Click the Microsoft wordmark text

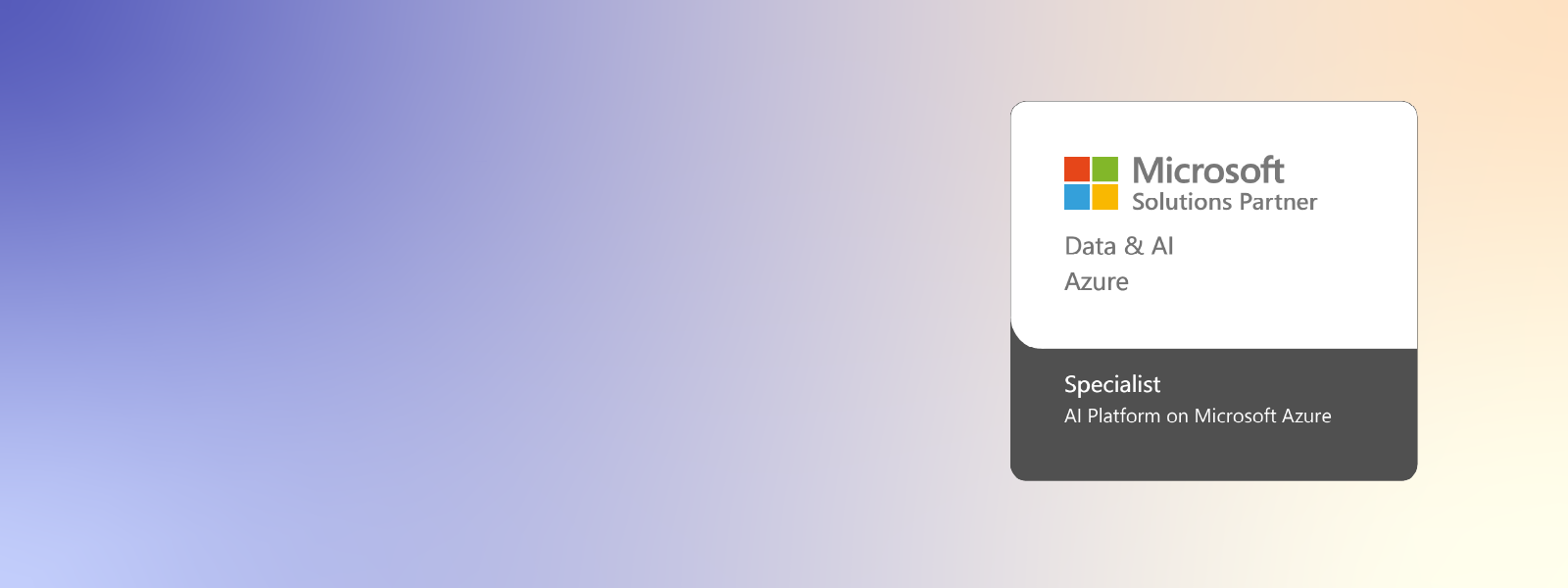[1207, 171]
